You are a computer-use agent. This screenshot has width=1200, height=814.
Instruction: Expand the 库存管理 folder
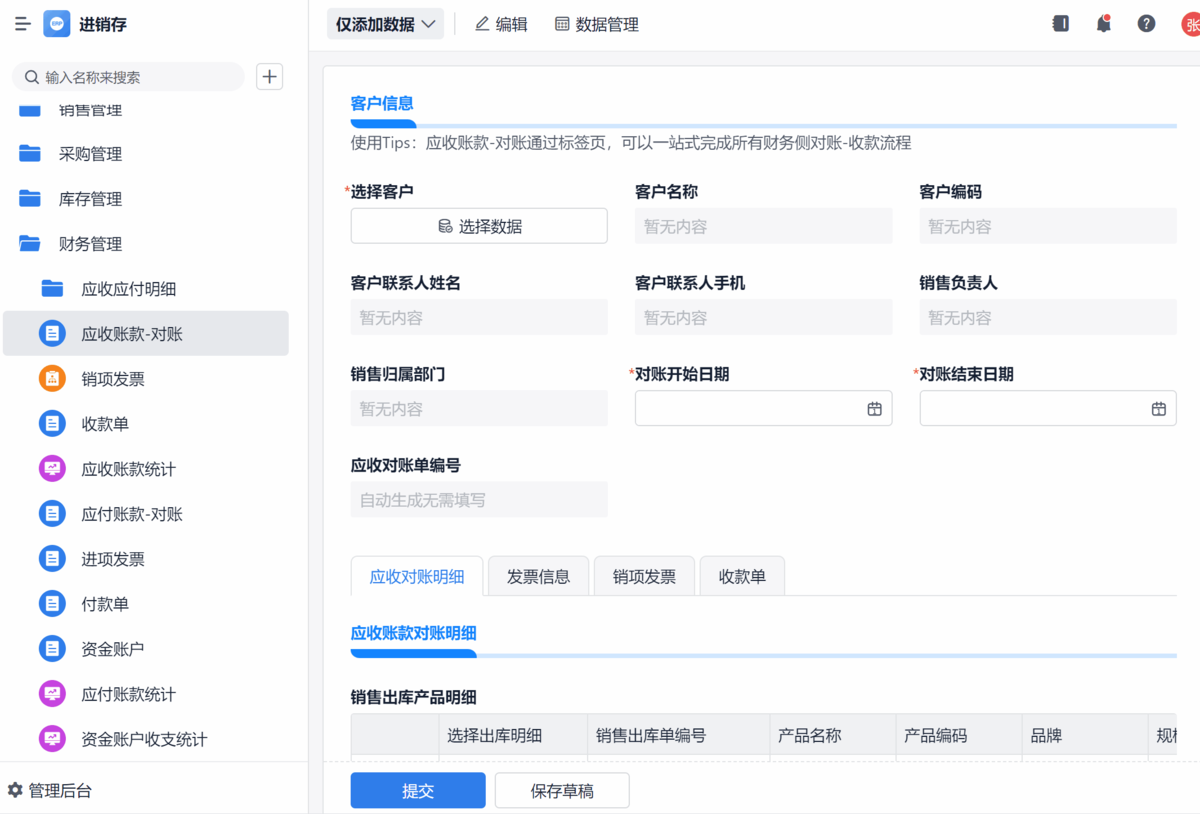[x=90, y=199]
